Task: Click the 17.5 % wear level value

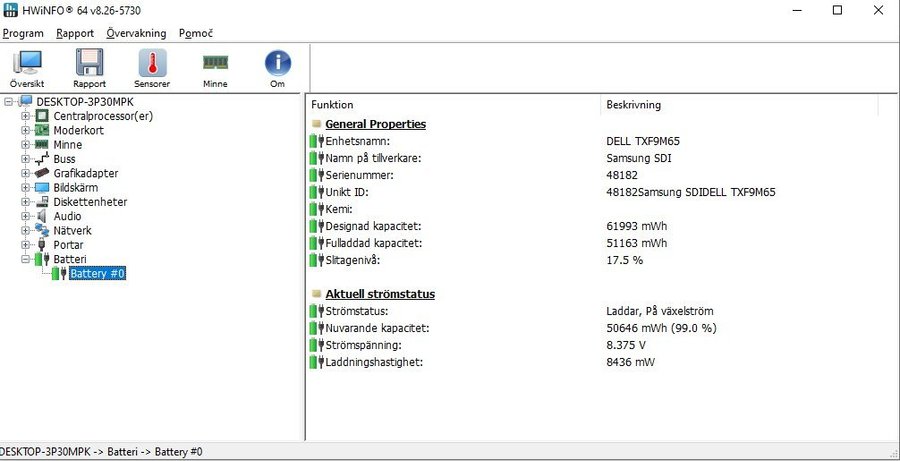Action: pyautogui.click(x=624, y=260)
